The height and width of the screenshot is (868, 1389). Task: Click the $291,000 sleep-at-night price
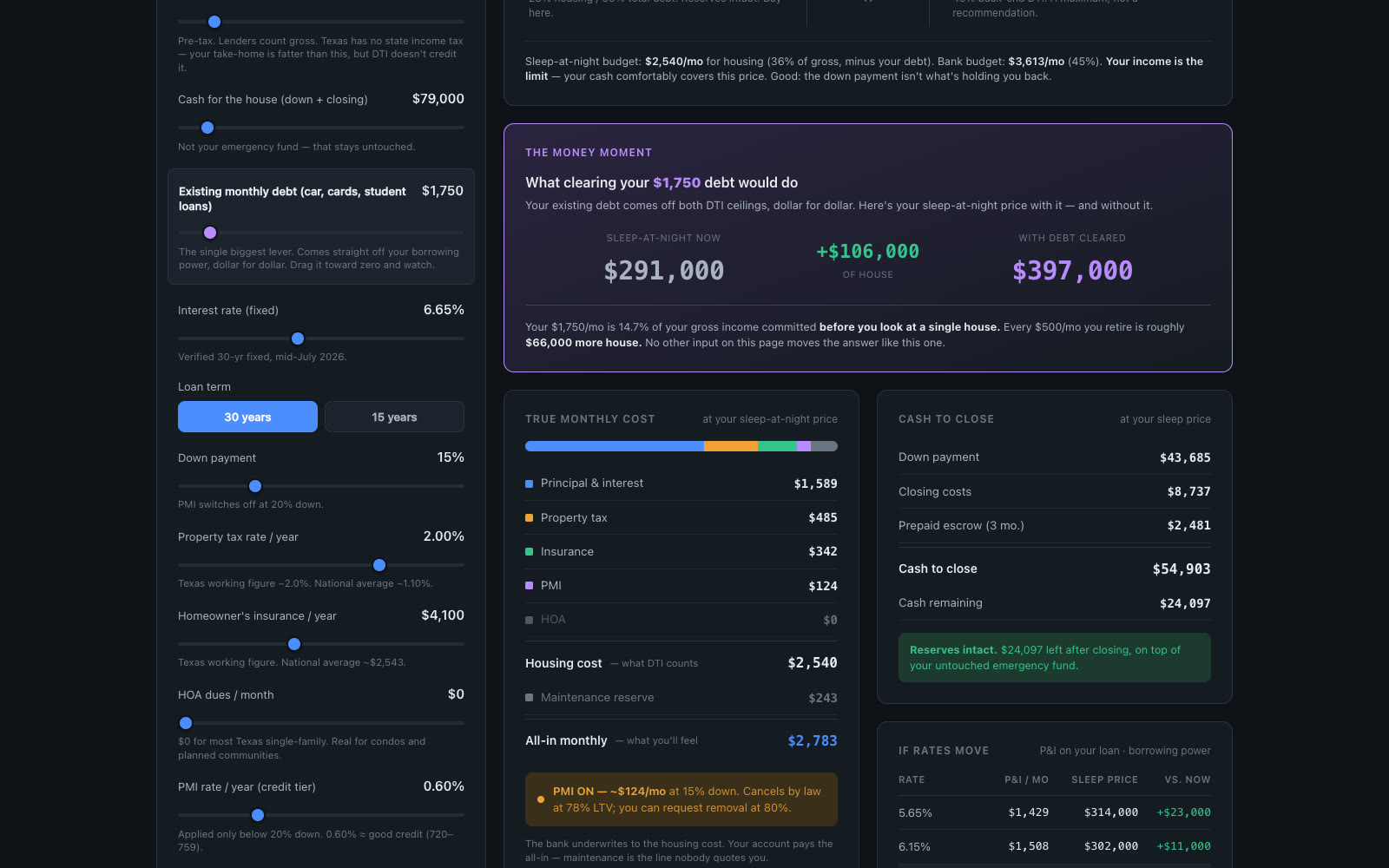(664, 271)
